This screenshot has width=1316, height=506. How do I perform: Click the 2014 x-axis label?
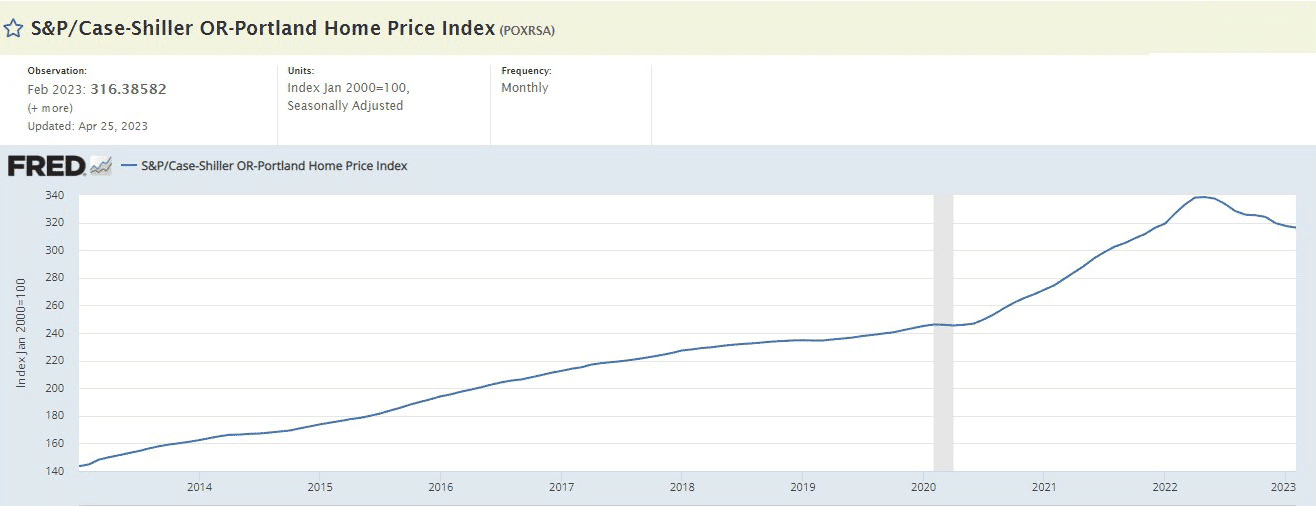[x=199, y=487]
